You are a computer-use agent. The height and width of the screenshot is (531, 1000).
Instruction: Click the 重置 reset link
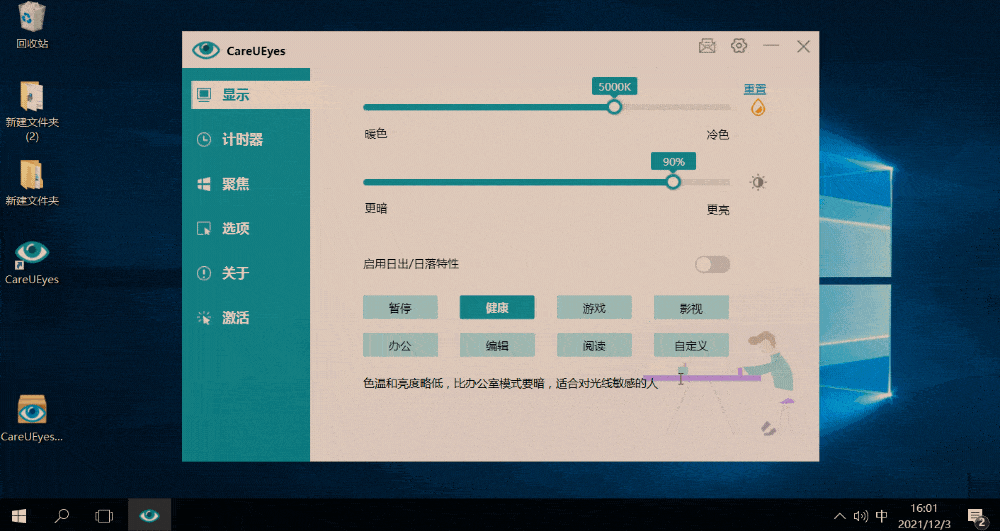(x=755, y=89)
